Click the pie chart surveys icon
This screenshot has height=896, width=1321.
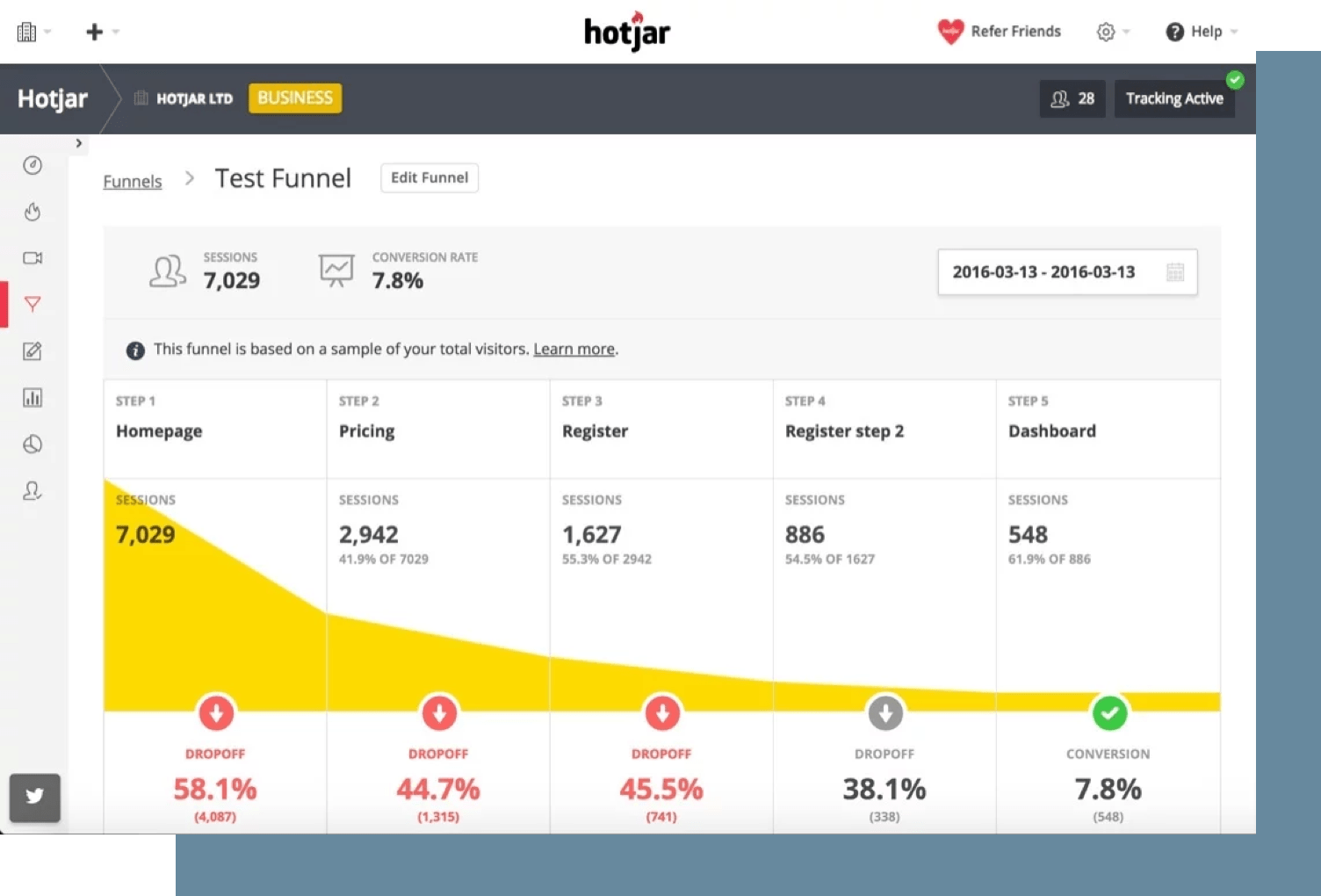point(32,444)
